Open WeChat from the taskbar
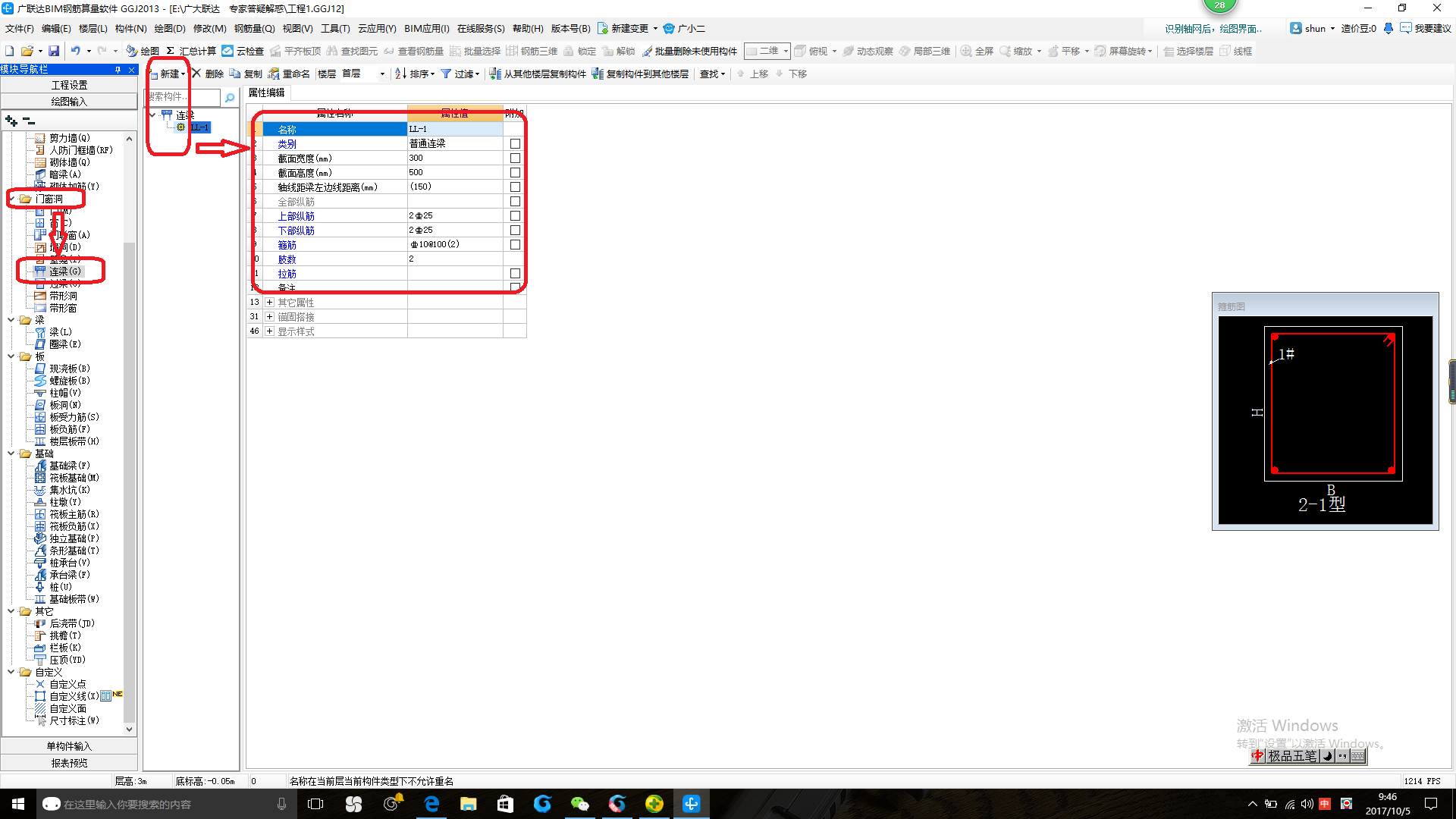The width and height of the screenshot is (1456, 819). (579, 804)
